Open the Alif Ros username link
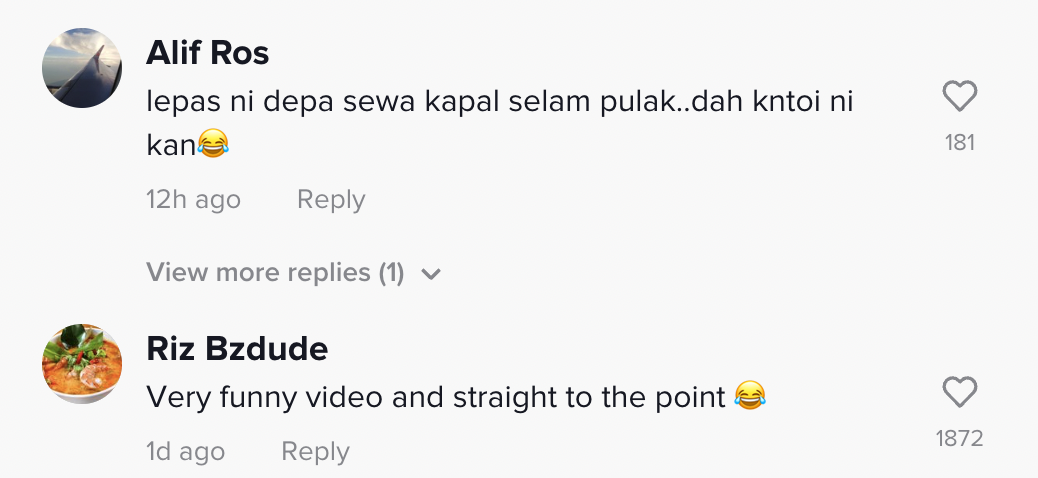1038x478 pixels. pyautogui.click(x=208, y=53)
